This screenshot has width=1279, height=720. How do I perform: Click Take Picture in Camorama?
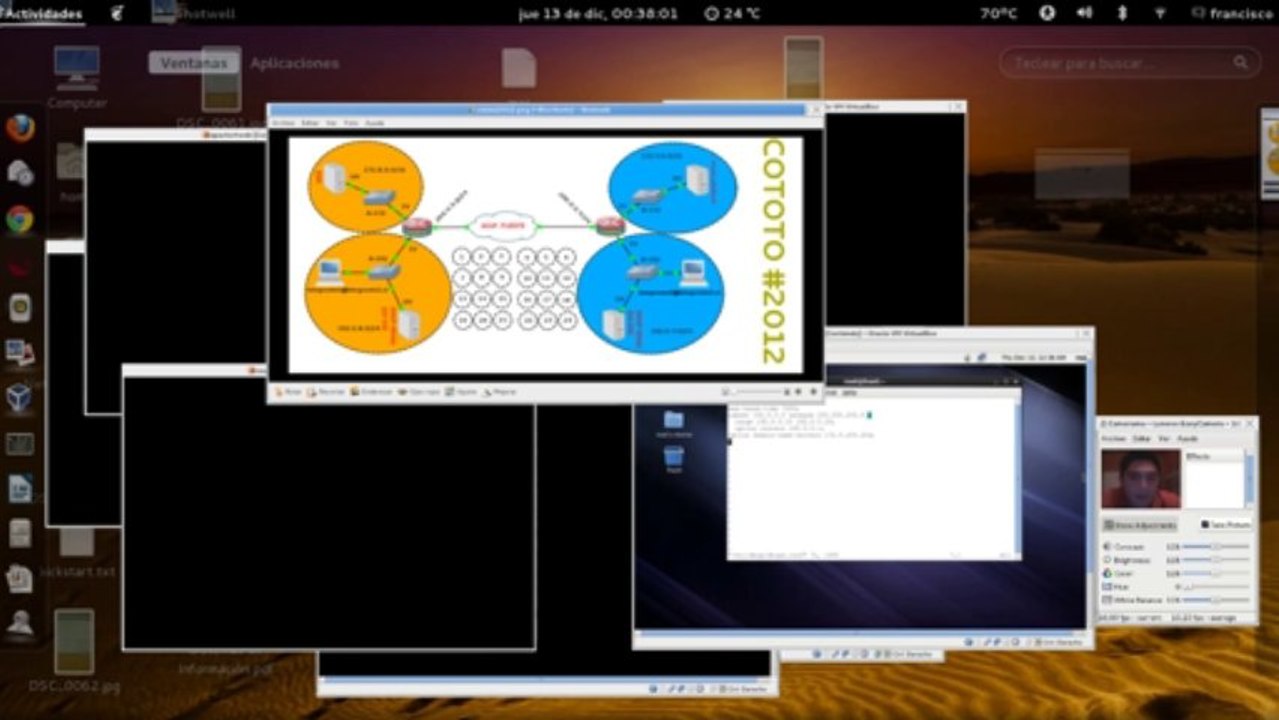pos(1225,524)
